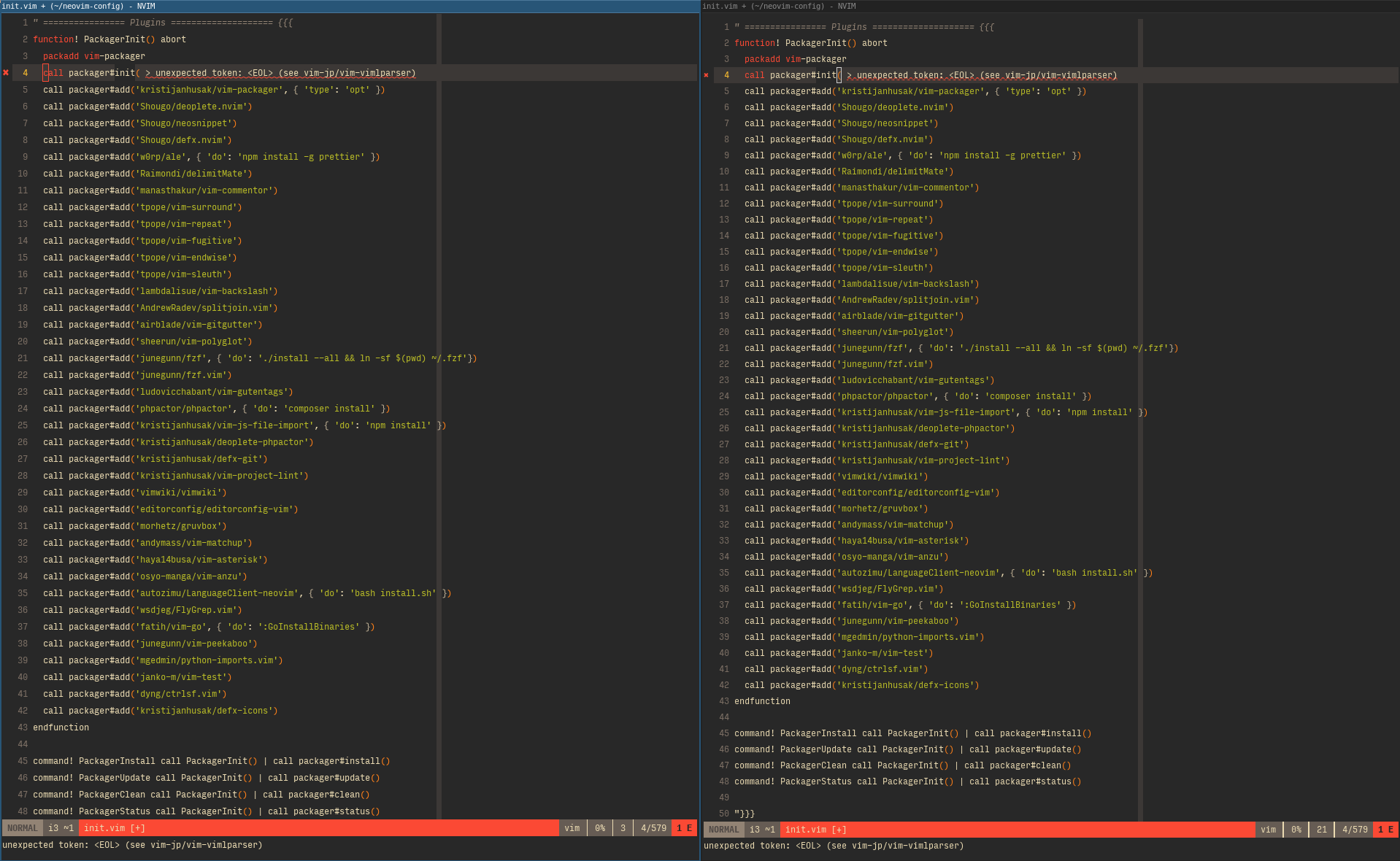Click PackagerClean command line in right window
Viewport: 1400px width, 861px height.
coord(903,765)
